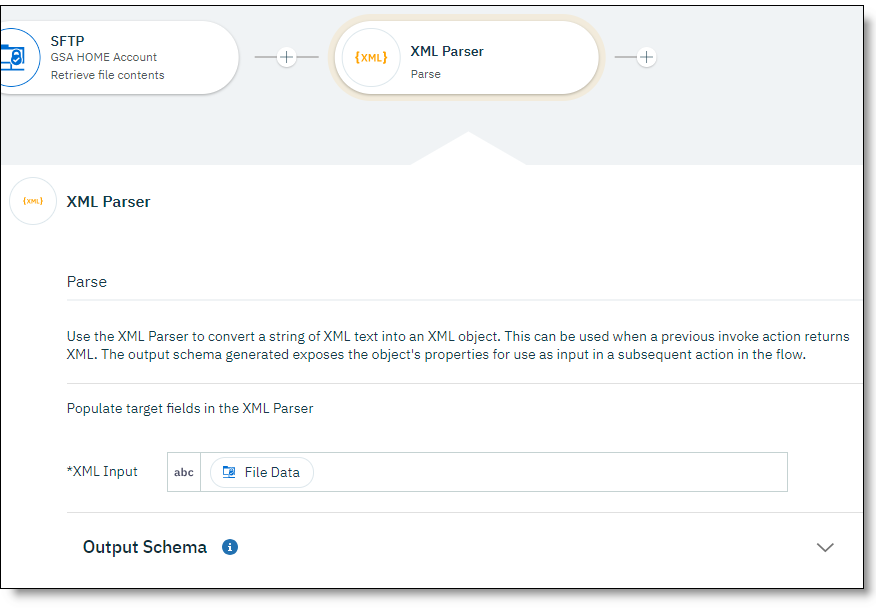The width and height of the screenshot is (876, 610).
Task: Click the XML Parser panel title
Action: tap(108, 201)
